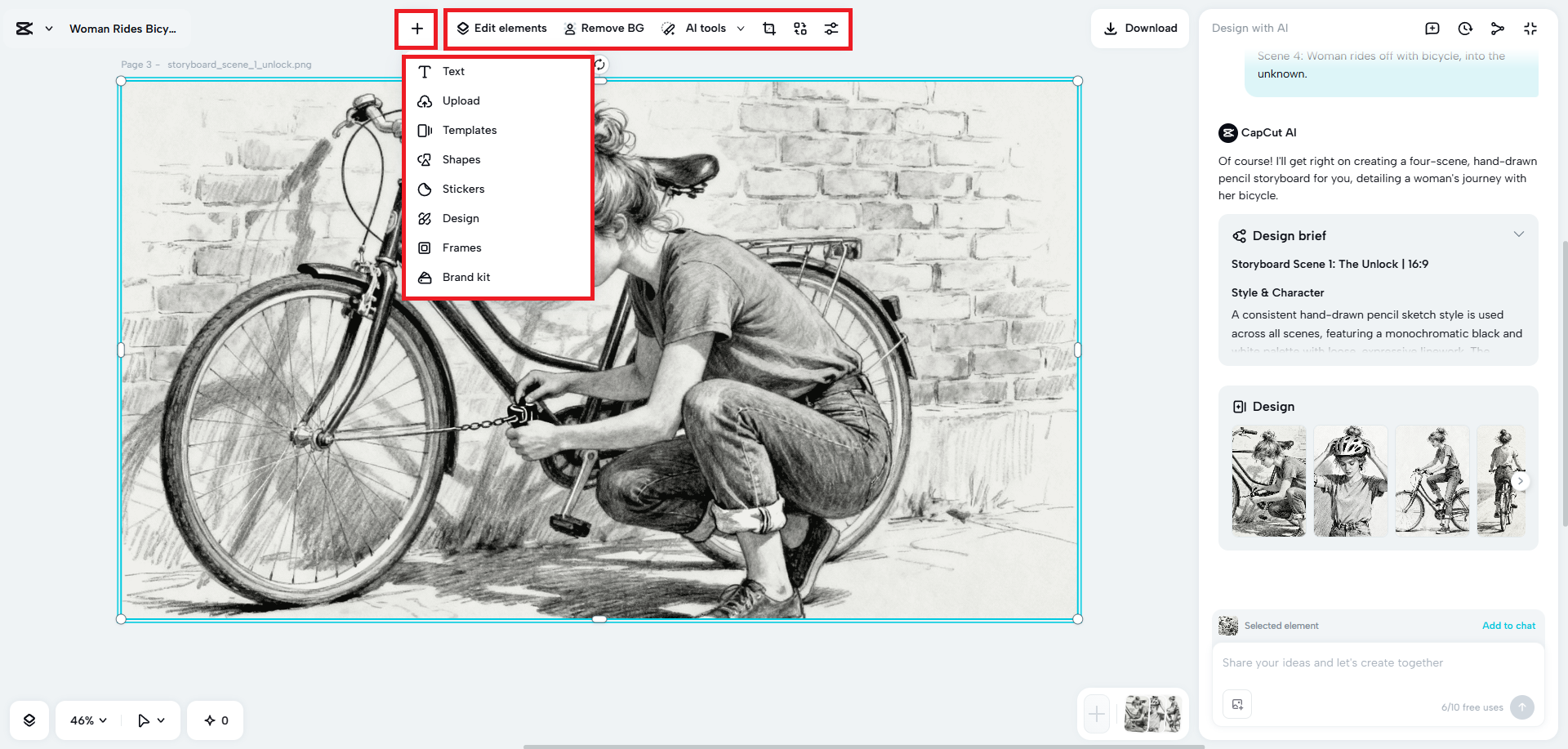Regenerate the image with the refresh icon
The width and height of the screenshot is (1568, 749).
tap(599, 64)
